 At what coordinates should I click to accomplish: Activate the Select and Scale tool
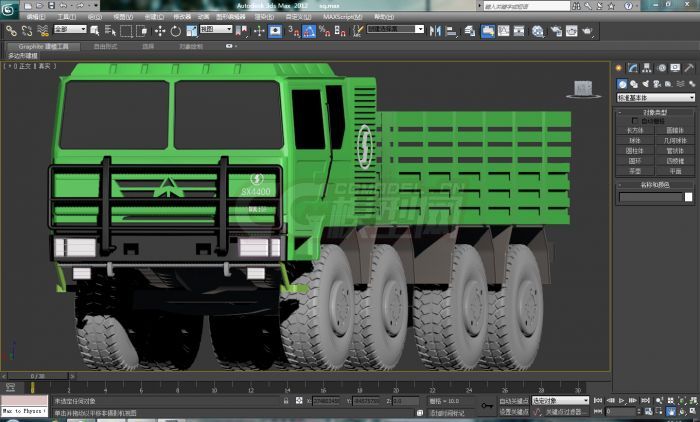pos(192,31)
